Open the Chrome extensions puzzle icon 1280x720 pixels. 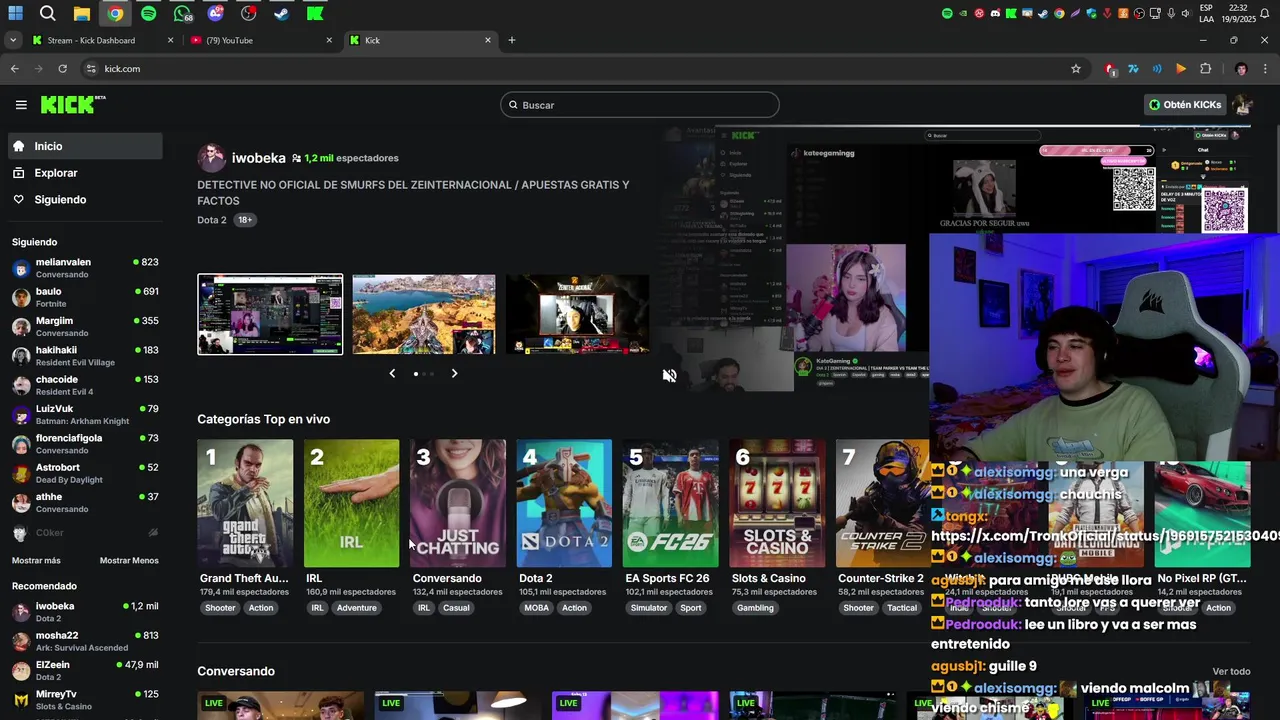[1206, 69]
